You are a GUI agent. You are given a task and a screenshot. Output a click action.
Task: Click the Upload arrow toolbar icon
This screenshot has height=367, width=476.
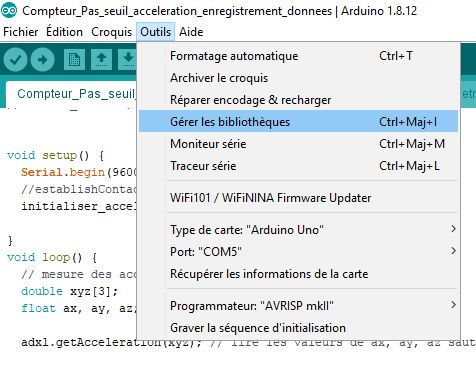click(42, 60)
